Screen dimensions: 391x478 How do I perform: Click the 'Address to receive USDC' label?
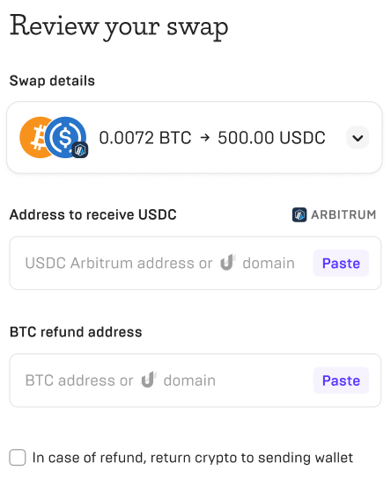click(x=93, y=214)
